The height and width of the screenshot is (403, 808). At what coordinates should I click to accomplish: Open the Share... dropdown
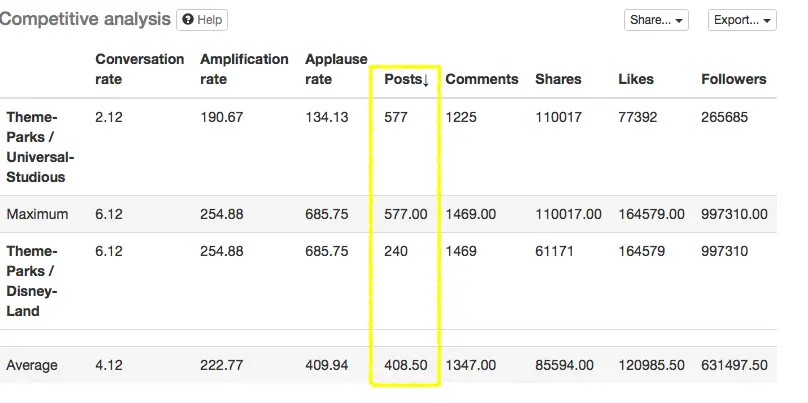click(656, 20)
